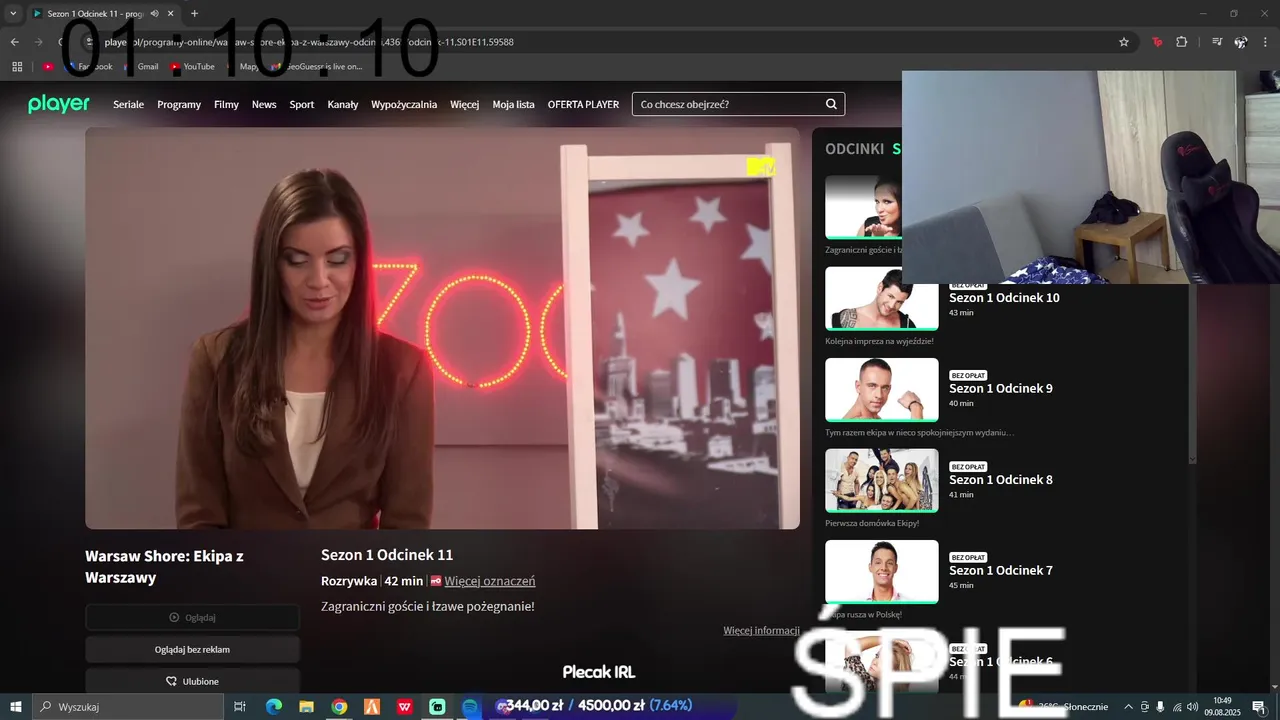The width and height of the screenshot is (1280, 720).
Task: Open the Chrome tab search dropdown arrow
Action: pos(13,13)
